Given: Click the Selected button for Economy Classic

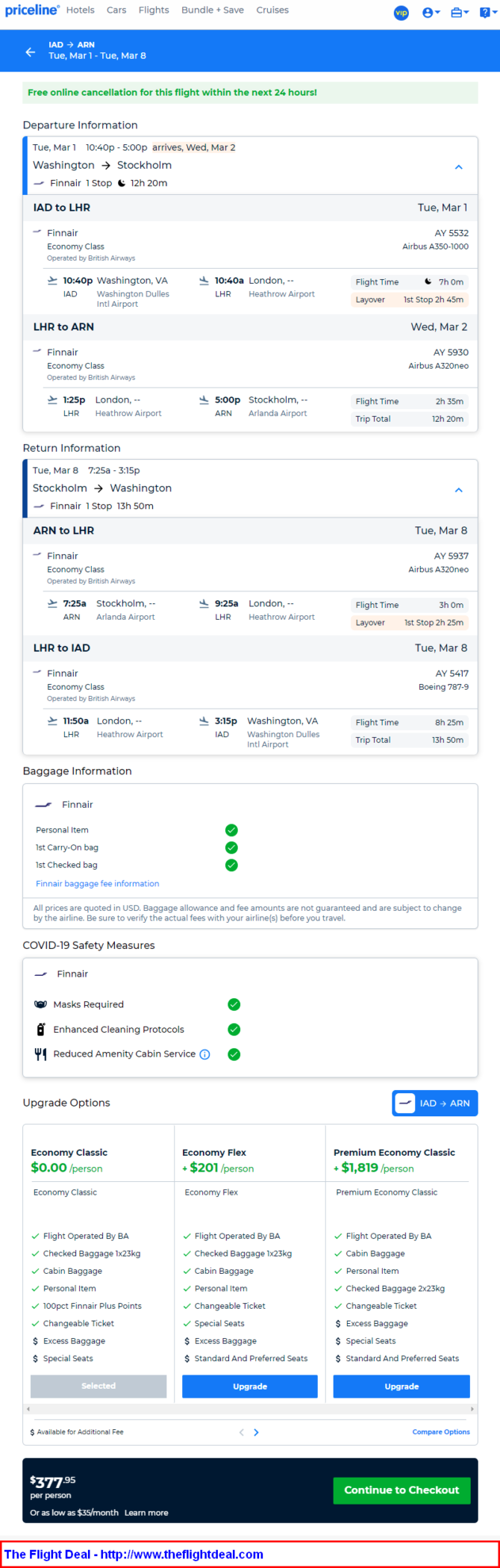Looking at the screenshot, I should click(99, 1386).
